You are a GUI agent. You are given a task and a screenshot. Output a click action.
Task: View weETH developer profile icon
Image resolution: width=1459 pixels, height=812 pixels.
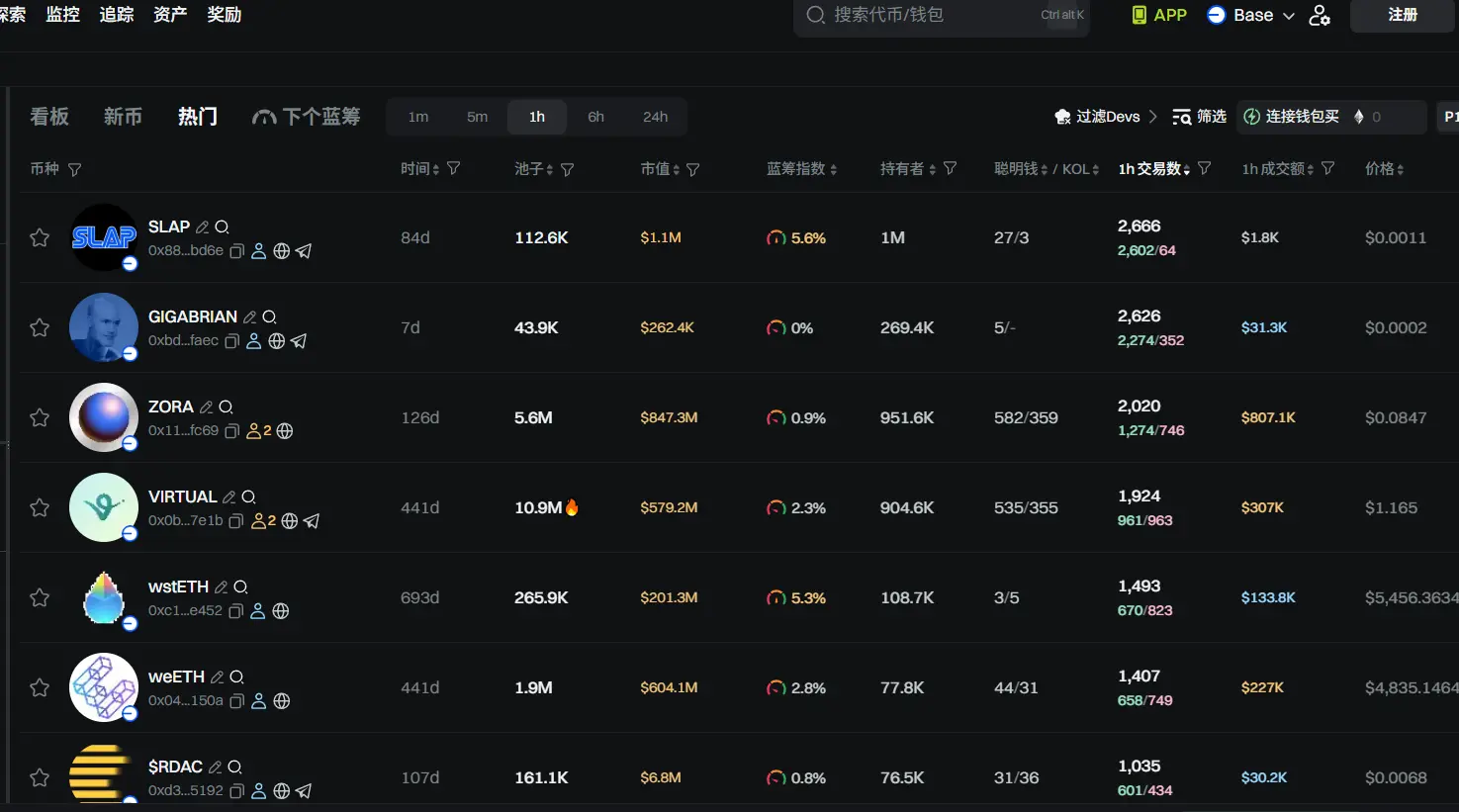pyautogui.click(x=259, y=701)
